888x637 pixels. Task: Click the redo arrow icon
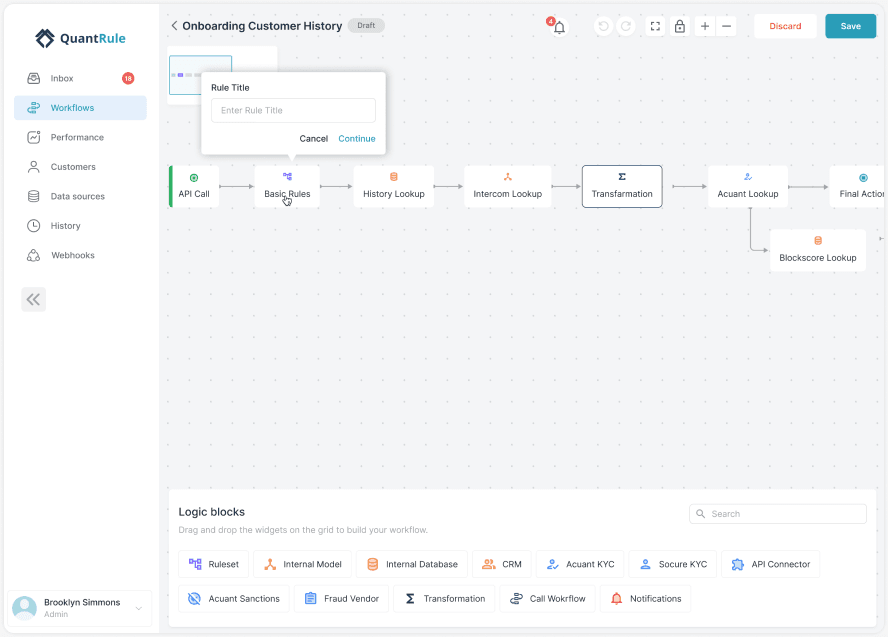pyautogui.click(x=626, y=26)
